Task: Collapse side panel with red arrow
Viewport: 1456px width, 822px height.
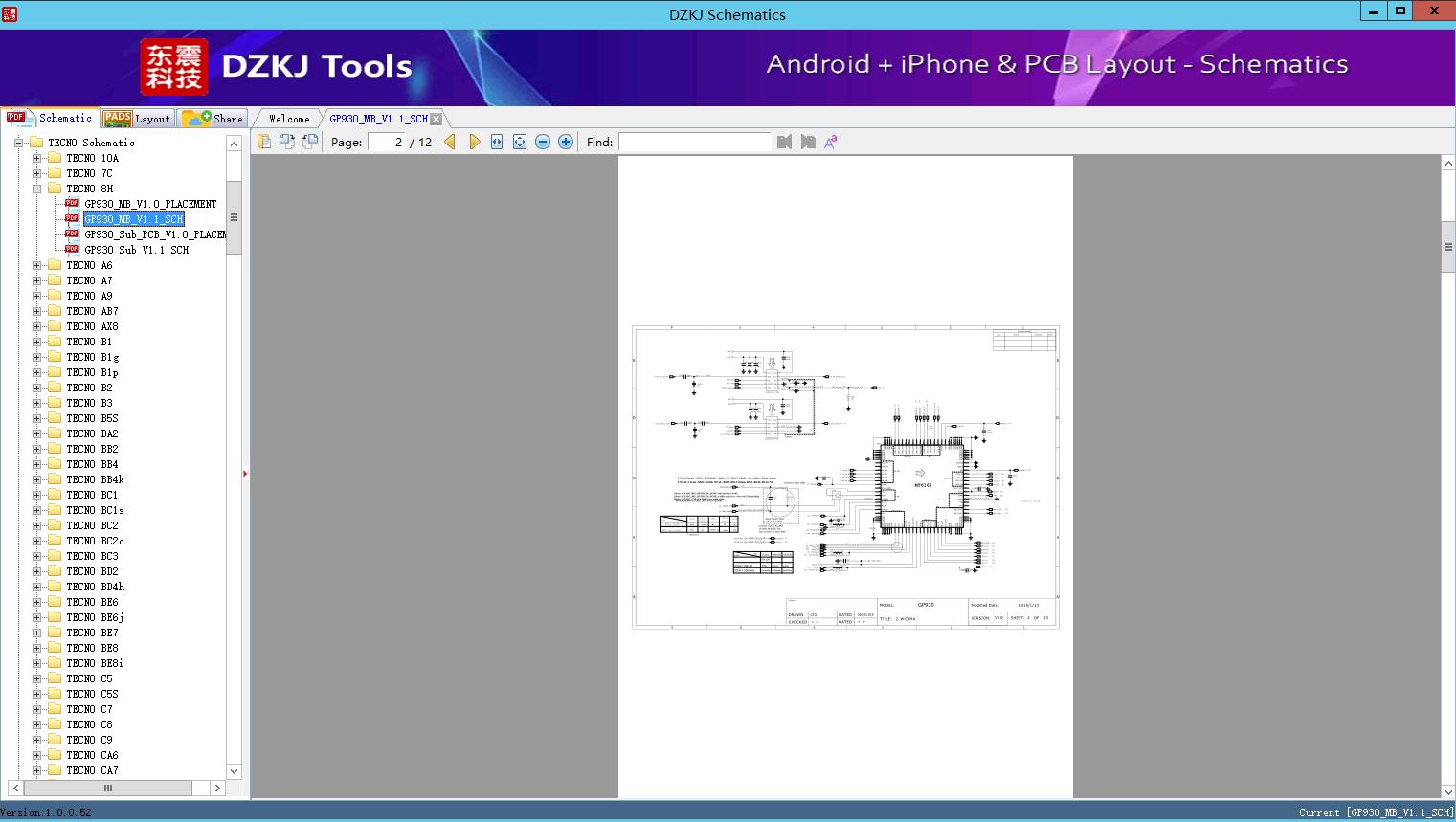Action: point(245,474)
